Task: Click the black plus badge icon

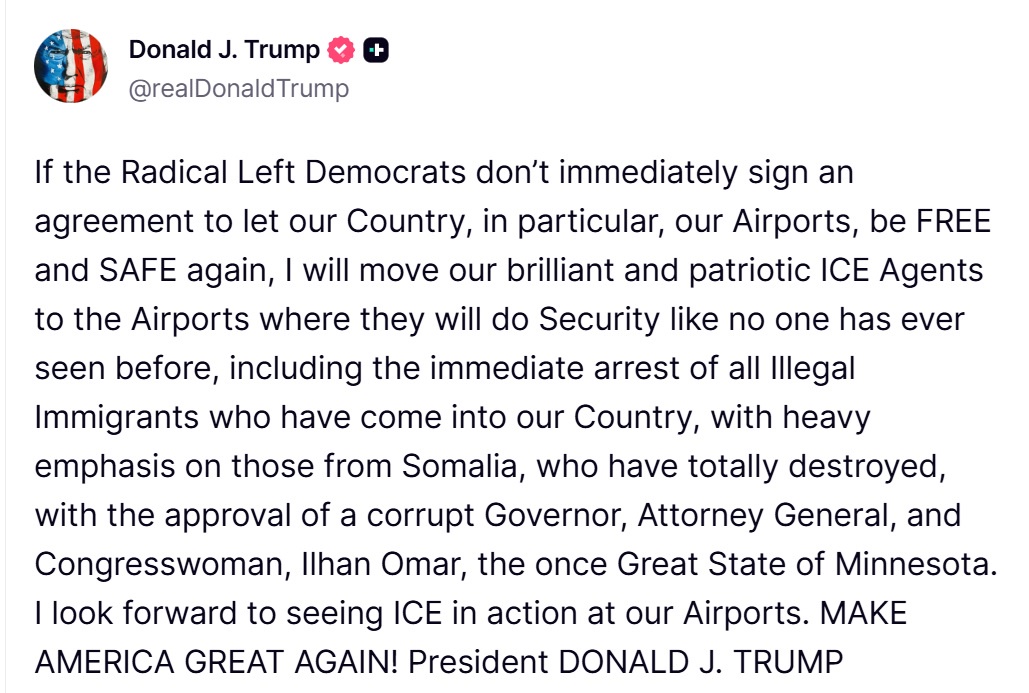Action: (x=376, y=49)
